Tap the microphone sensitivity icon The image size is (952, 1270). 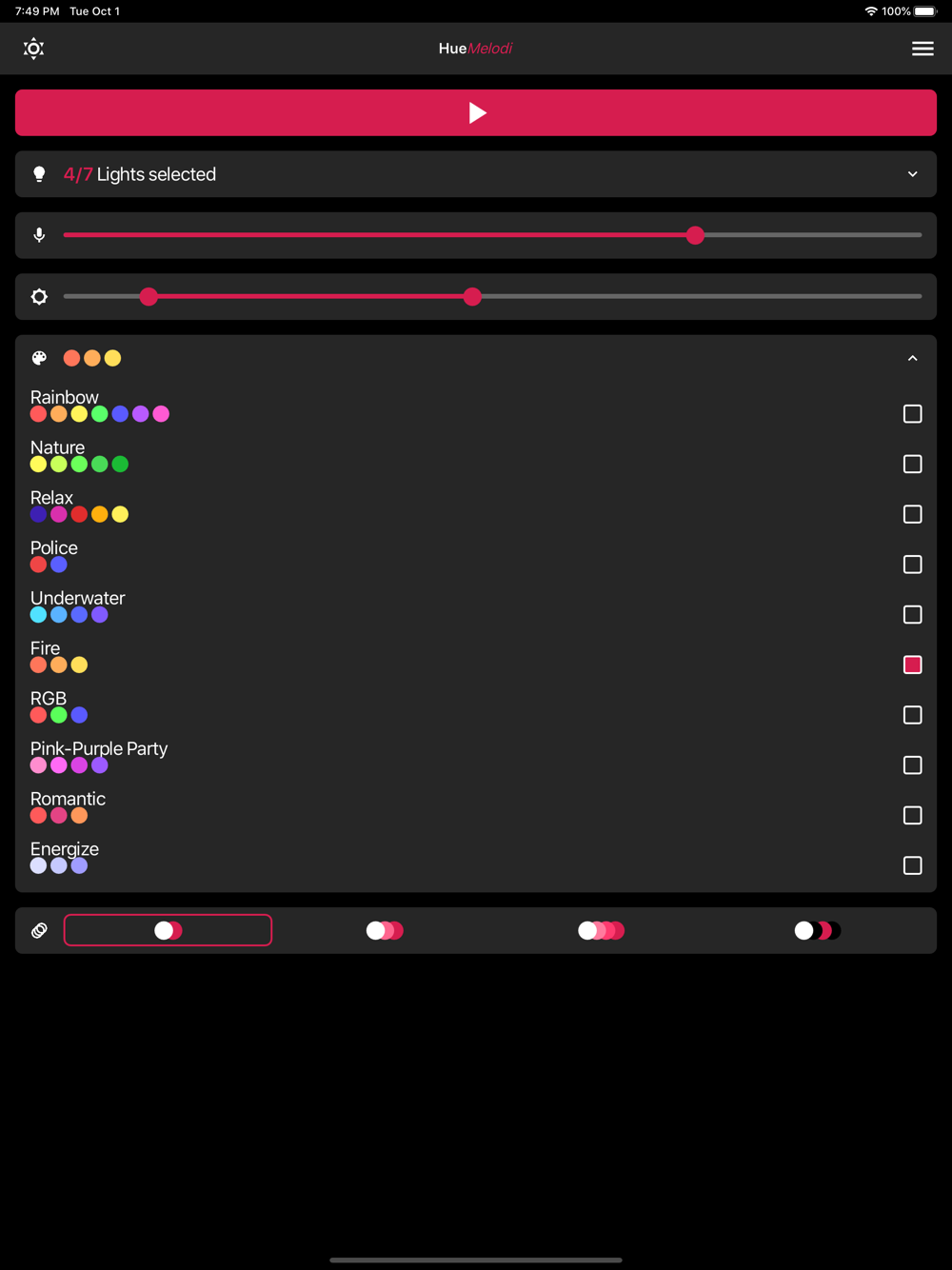[x=39, y=235]
